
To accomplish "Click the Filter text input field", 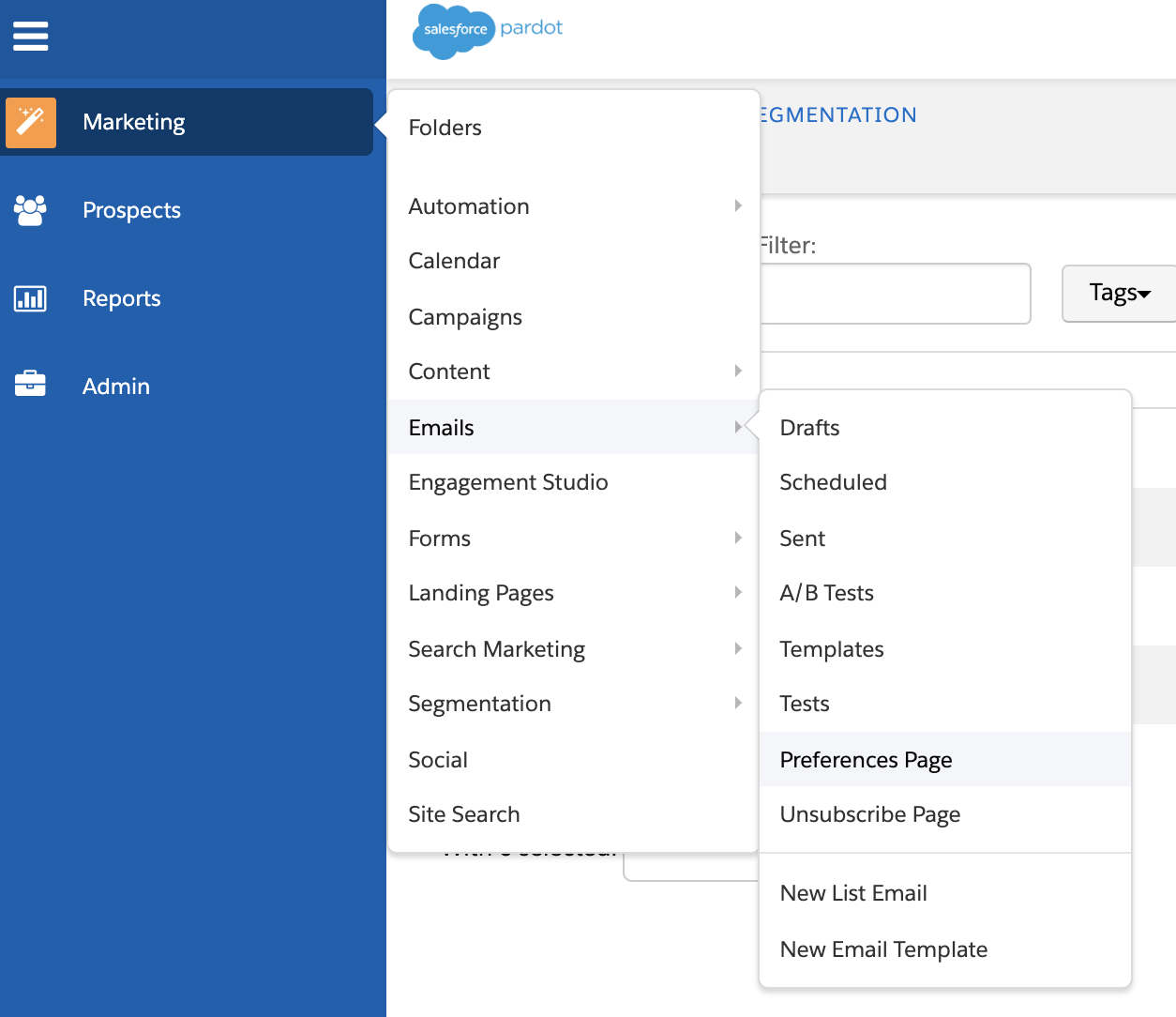I will [895, 294].
